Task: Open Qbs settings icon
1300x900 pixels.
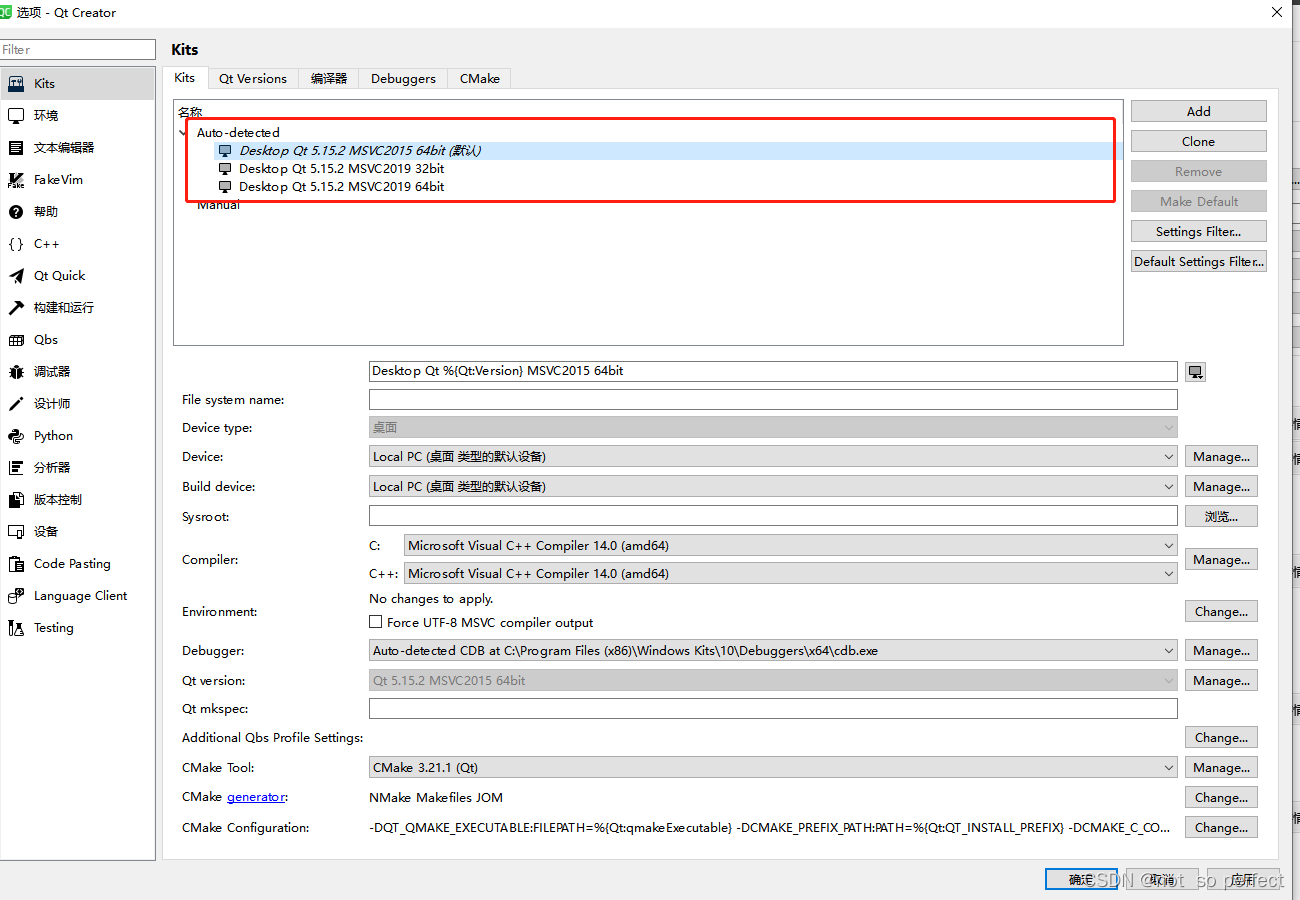Action: (x=15, y=339)
